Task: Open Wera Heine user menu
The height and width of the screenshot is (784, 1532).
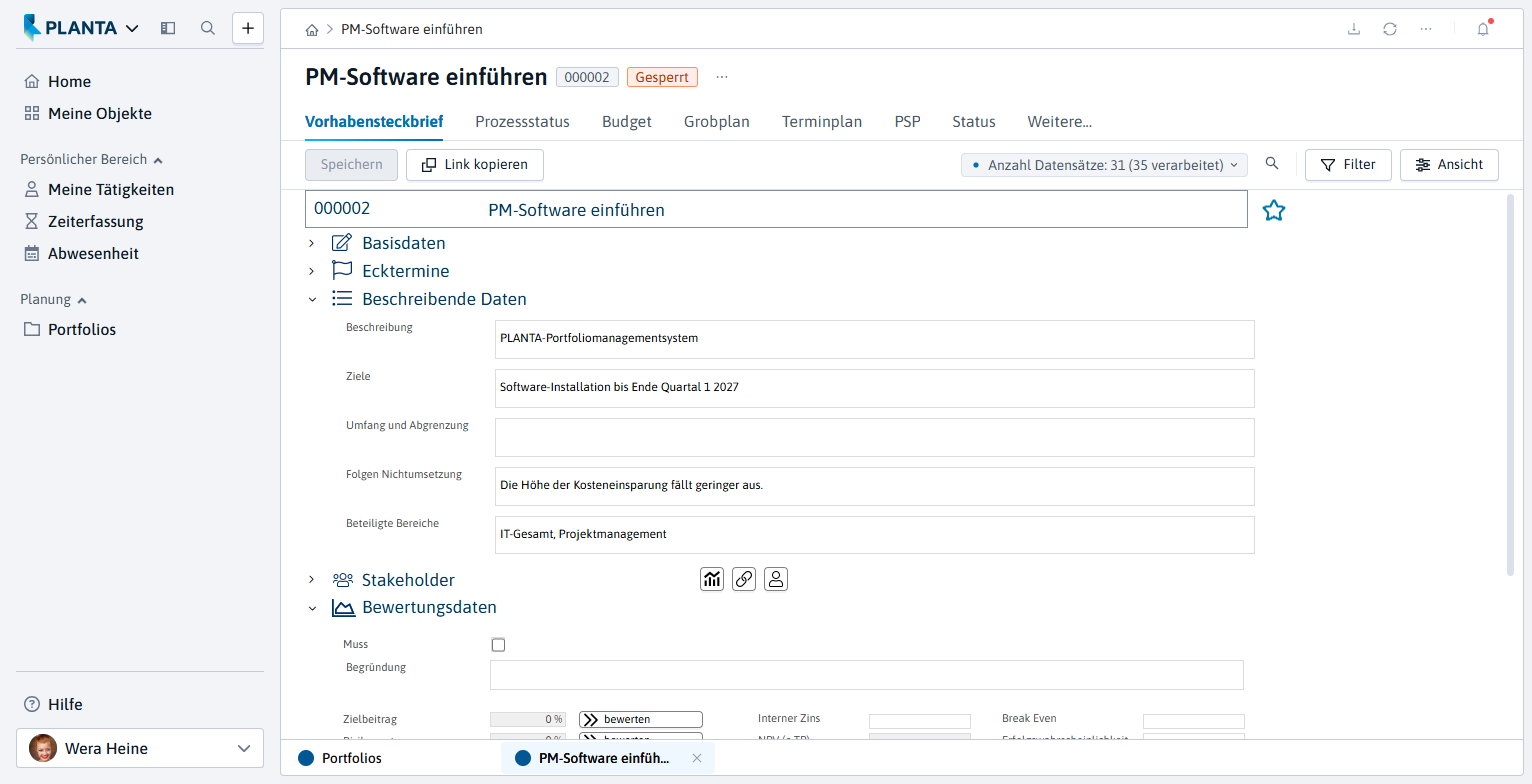Action: coord(140,748)
